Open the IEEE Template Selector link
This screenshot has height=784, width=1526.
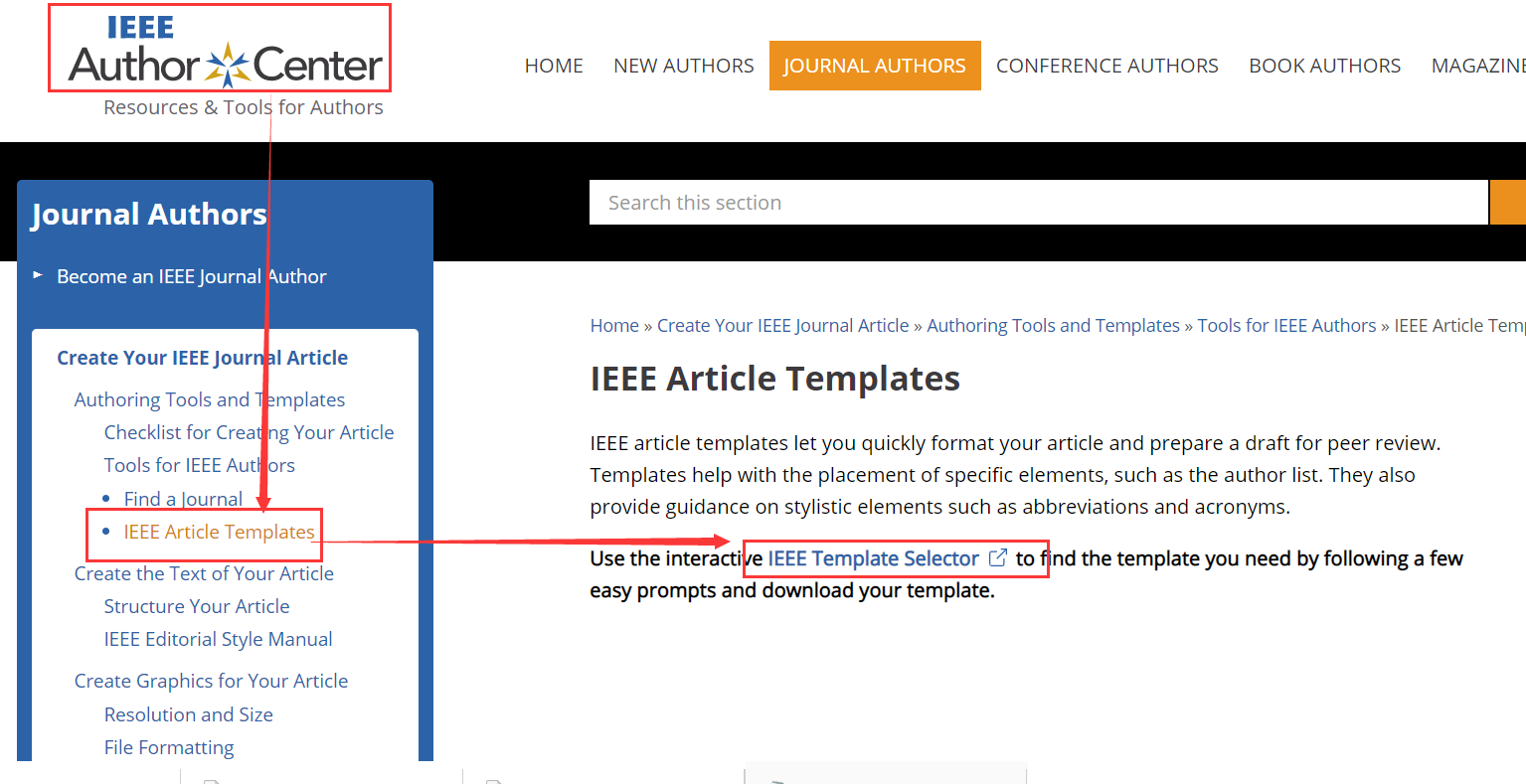(x=874, y=558)
